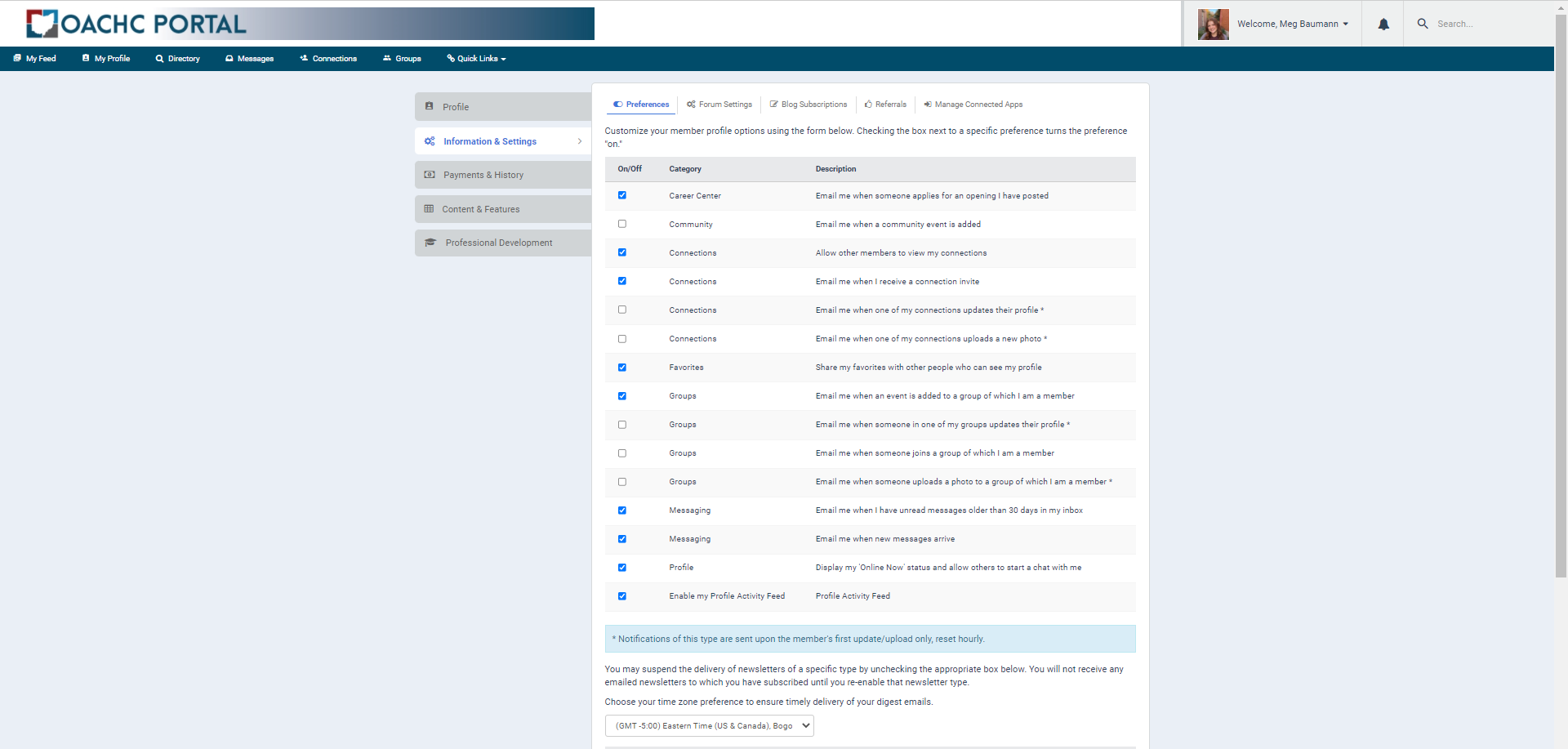Enable the Community event email preference
Image resolution: width=1568 pixels, height=749 pixels.
click(x=622, y=224)
